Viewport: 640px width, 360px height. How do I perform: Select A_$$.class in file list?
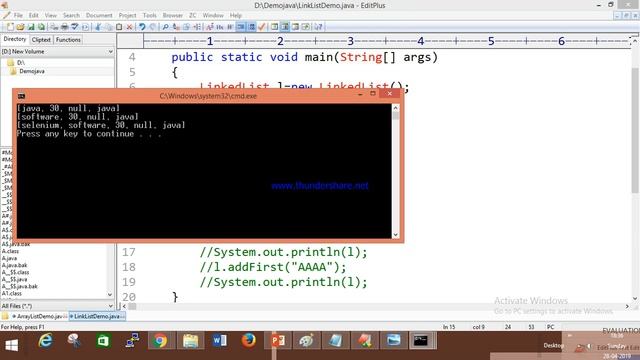[15, 272]
